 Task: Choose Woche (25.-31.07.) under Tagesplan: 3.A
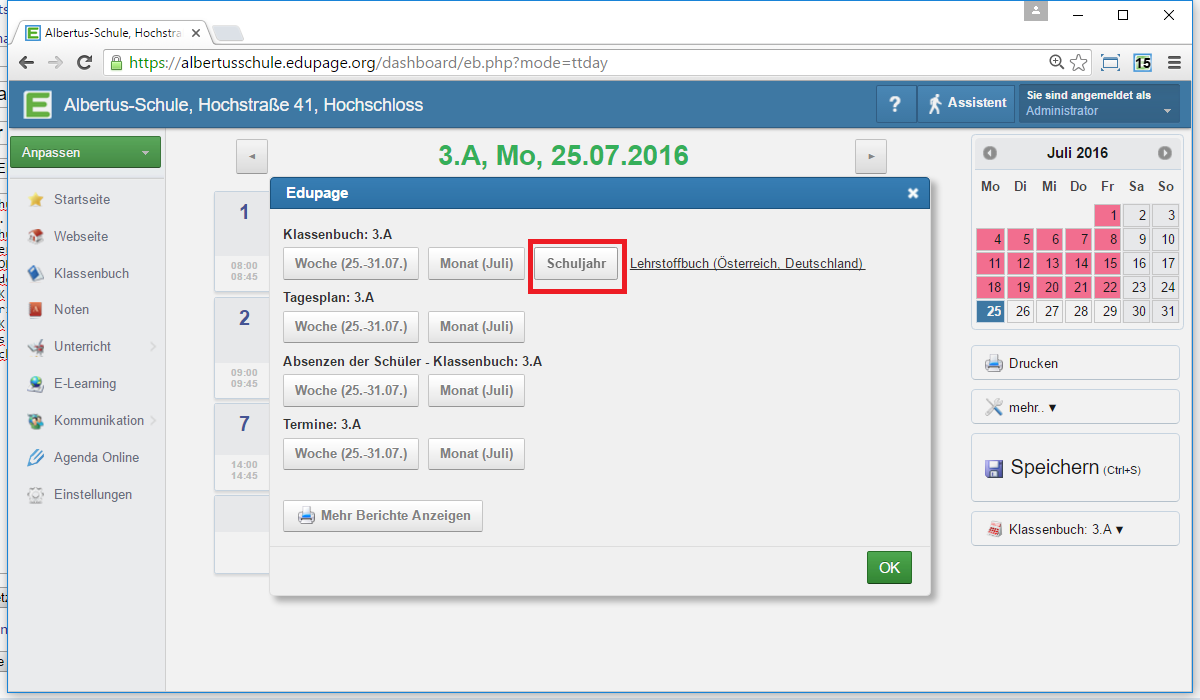[351, 326]
